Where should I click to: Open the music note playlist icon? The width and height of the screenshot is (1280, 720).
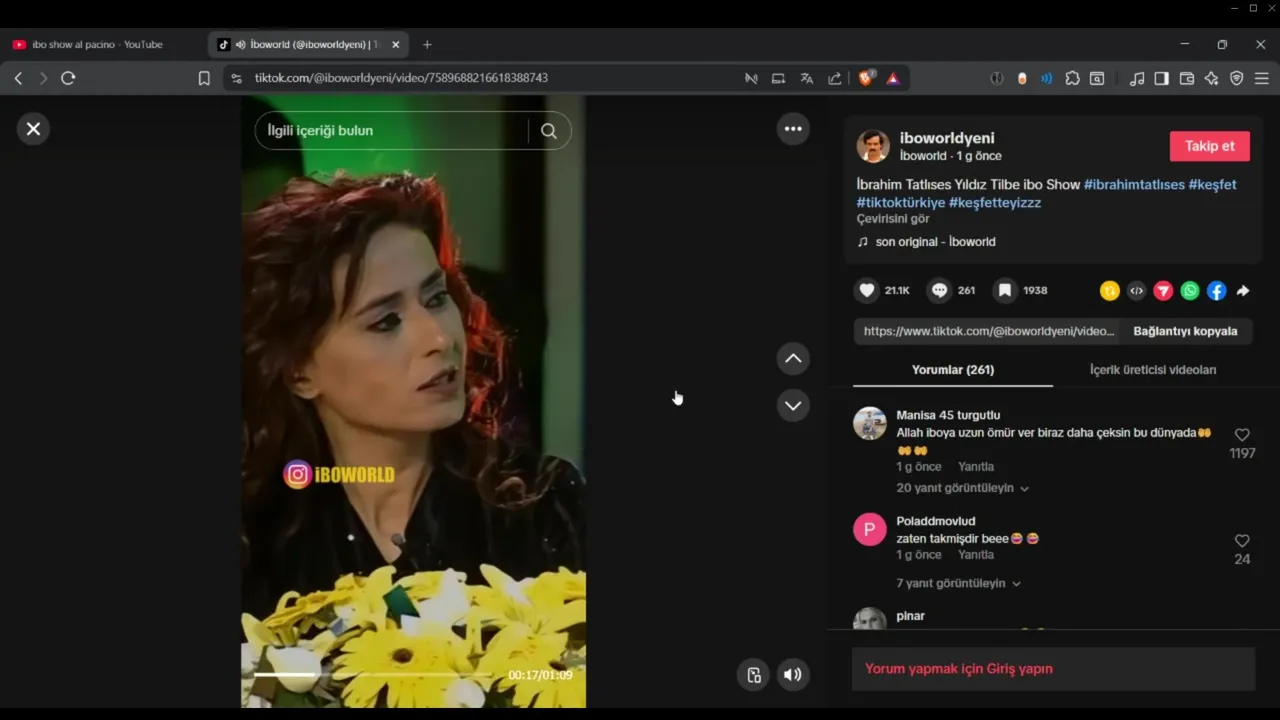tap(1137, 78)
